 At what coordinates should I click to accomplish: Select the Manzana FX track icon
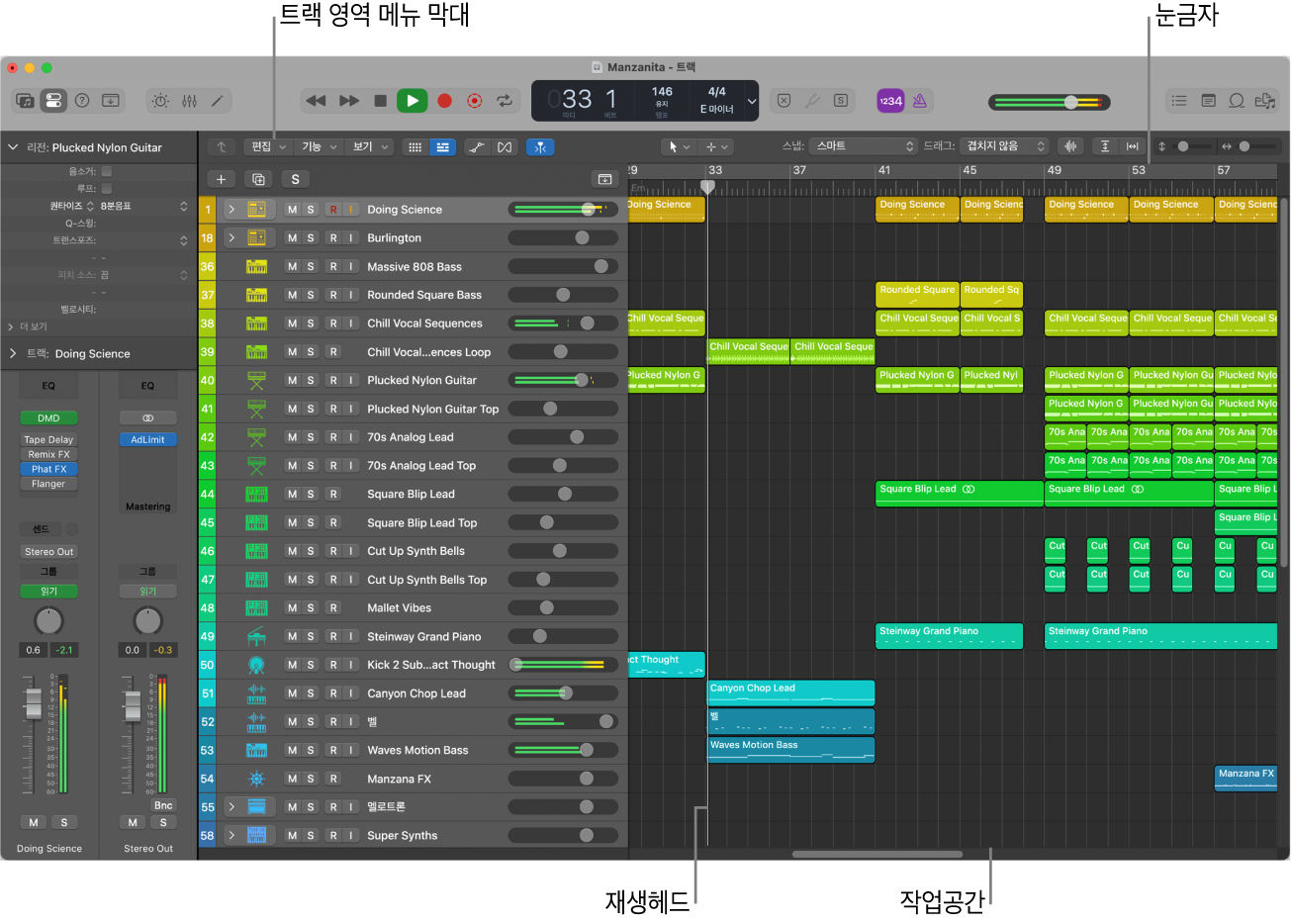pos(256,780)
